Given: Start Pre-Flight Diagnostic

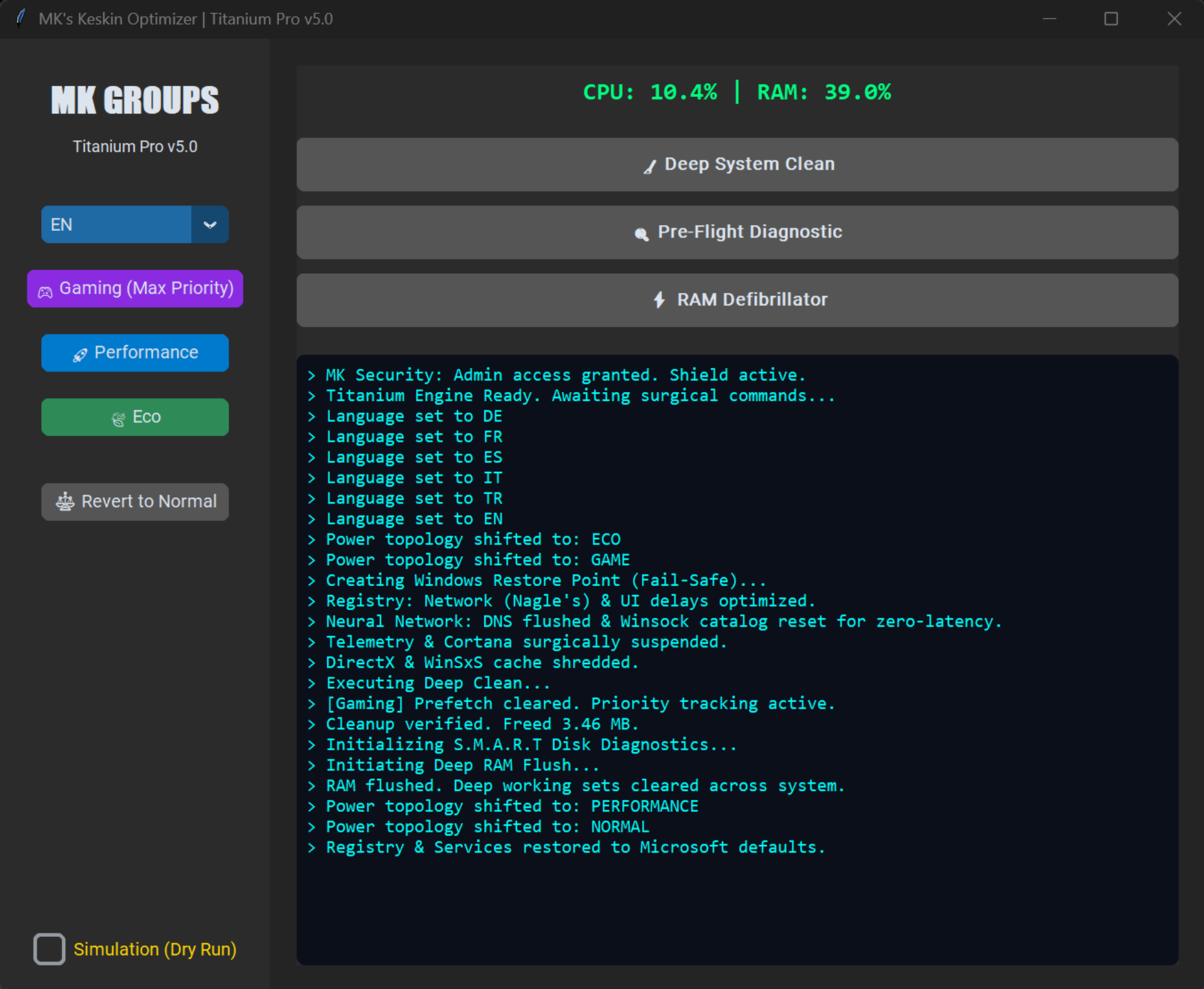Looking at the screenshot, I should point(737,232).
